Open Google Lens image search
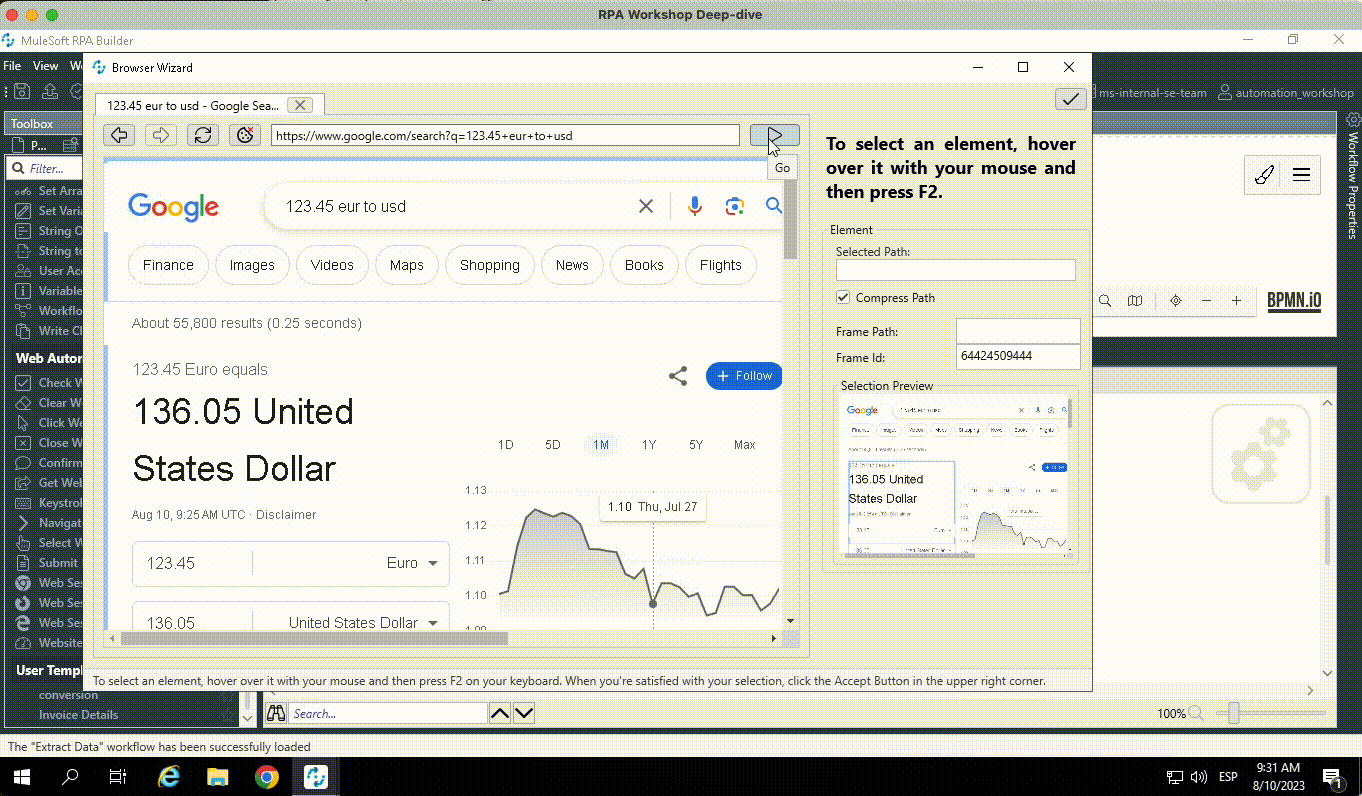This screenshot has height=796, width=1362. [x=735, y=206]
